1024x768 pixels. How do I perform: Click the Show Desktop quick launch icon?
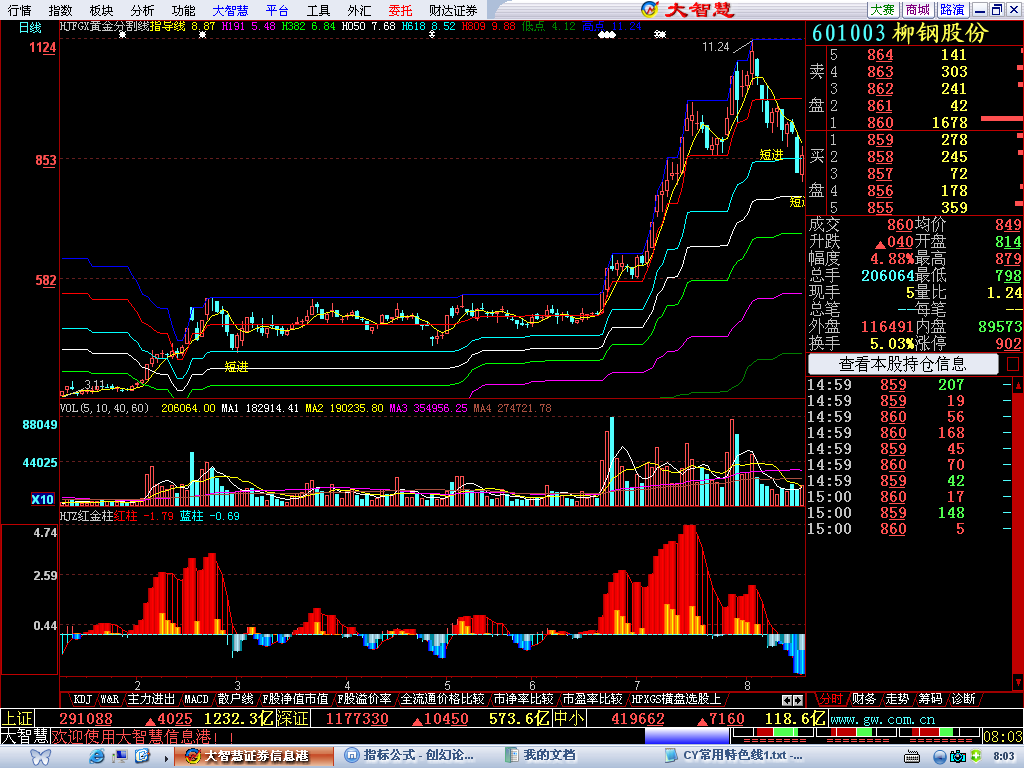120,756
